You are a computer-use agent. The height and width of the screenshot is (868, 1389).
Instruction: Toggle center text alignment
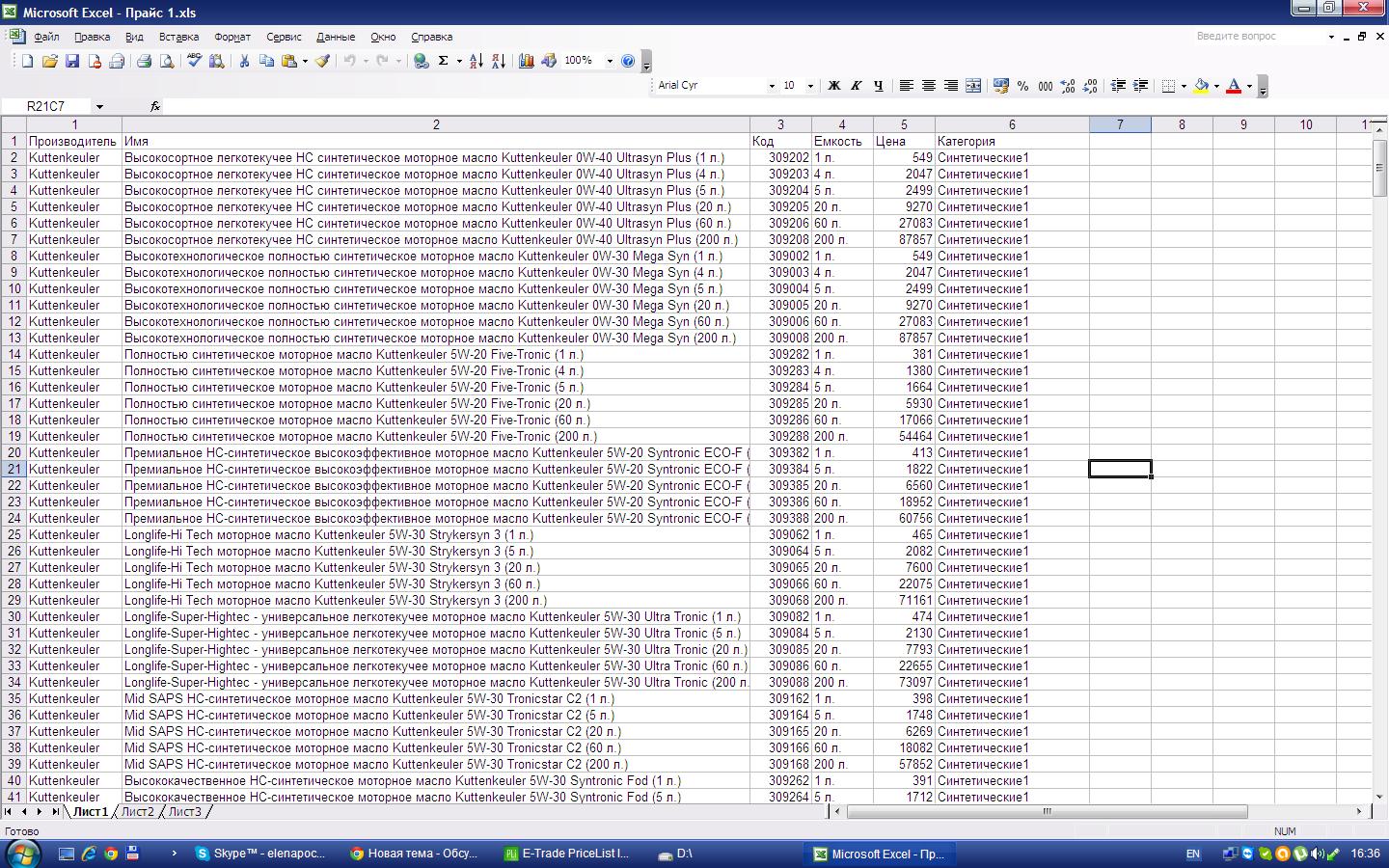point(929,86)
